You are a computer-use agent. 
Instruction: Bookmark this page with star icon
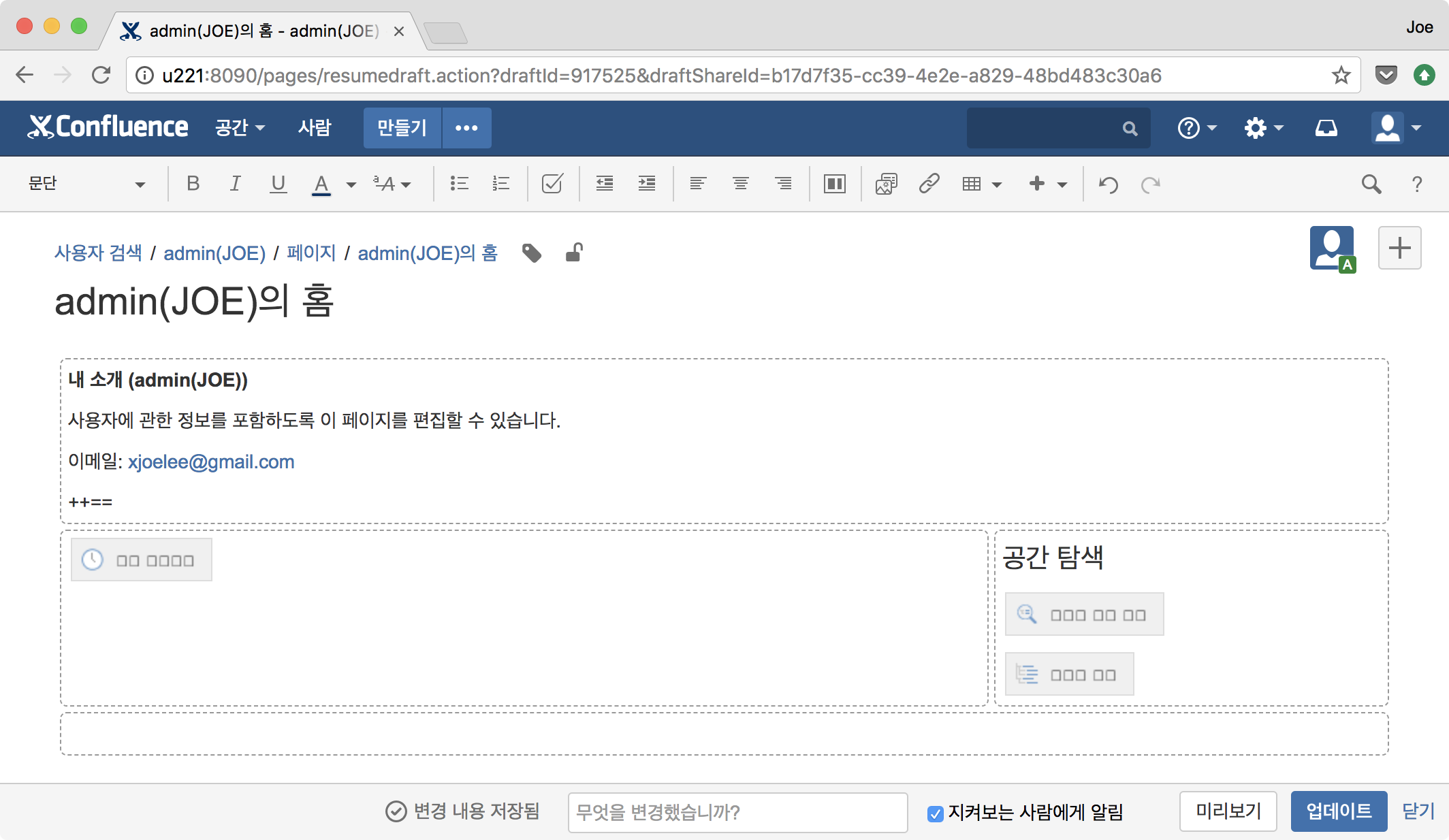1341,75
